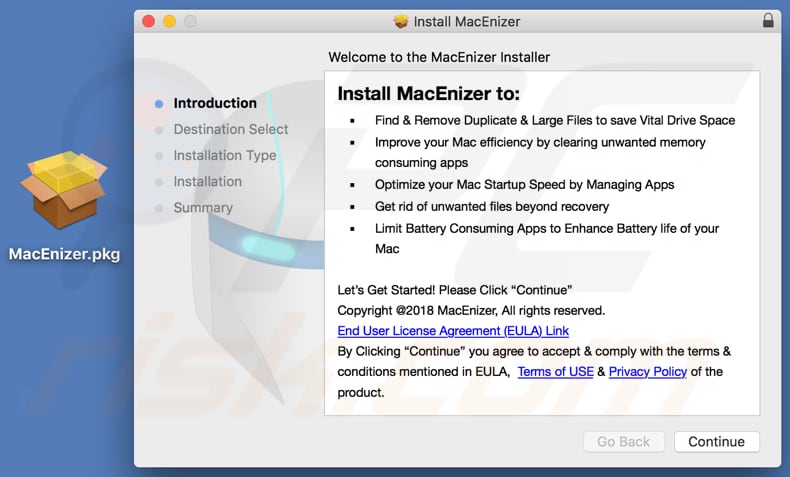Screen dimensions: 790x477
Task: Click the blue bullet beside Introduction
Action: pyautogui.click(x=159, y=104)
